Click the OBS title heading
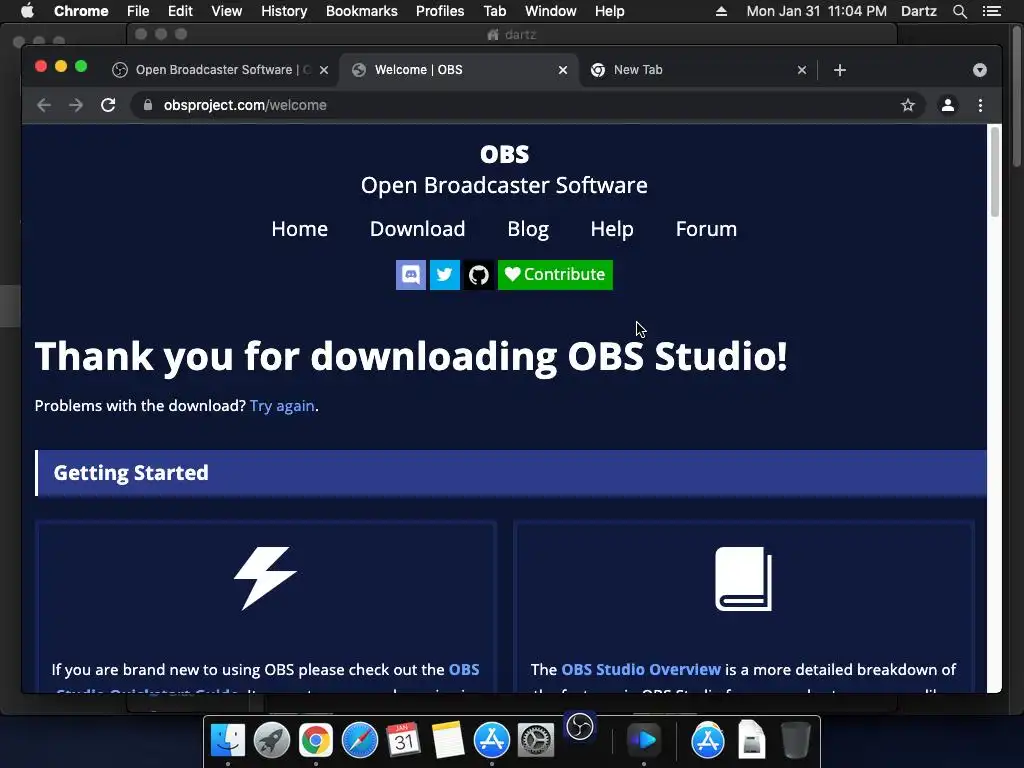The height and width of the screenshot is (768, 1024). point(504,155)
